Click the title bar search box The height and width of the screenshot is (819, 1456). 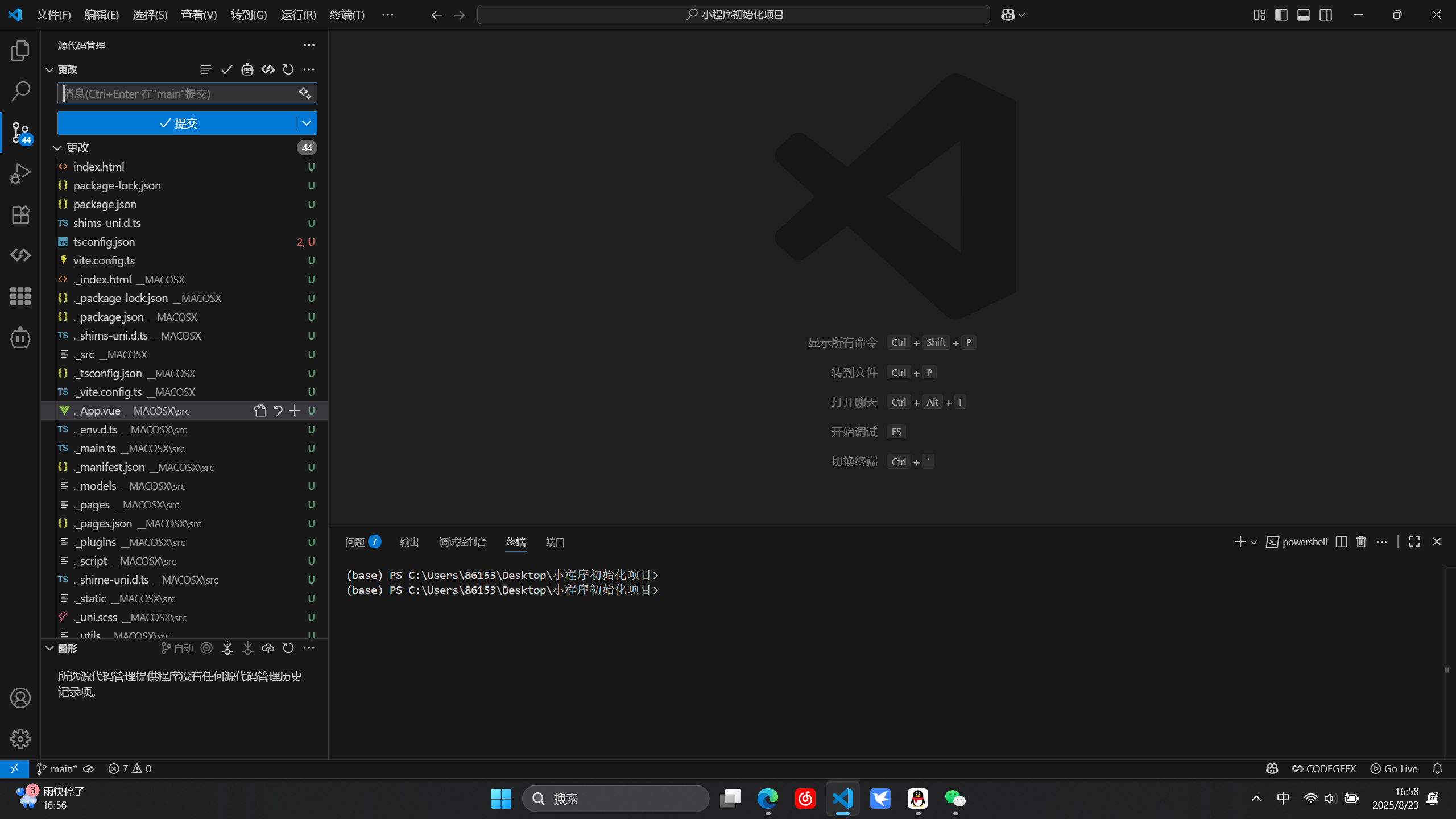pyautogui.click(x=734, y=15)
